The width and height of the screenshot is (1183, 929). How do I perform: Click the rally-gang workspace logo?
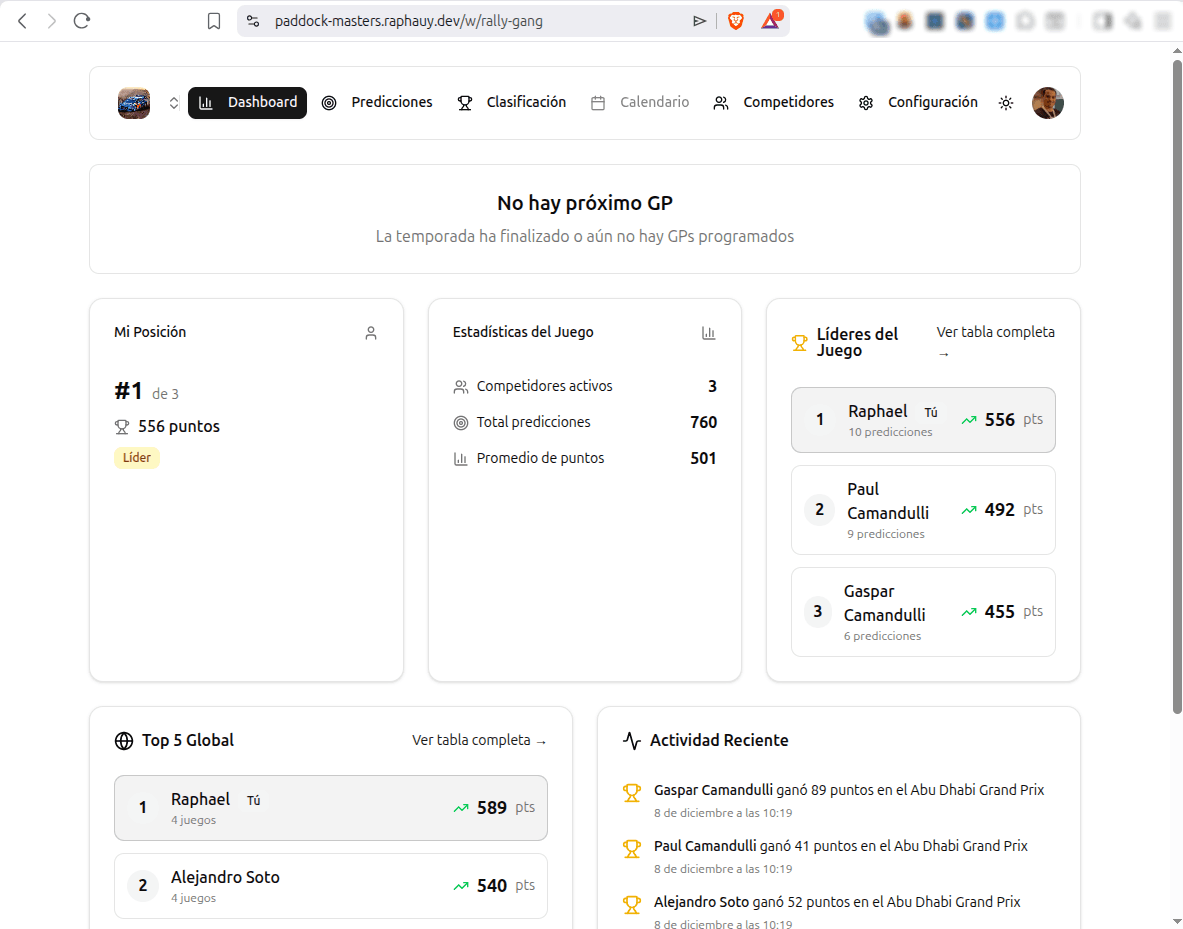click(x=134, y=103)
